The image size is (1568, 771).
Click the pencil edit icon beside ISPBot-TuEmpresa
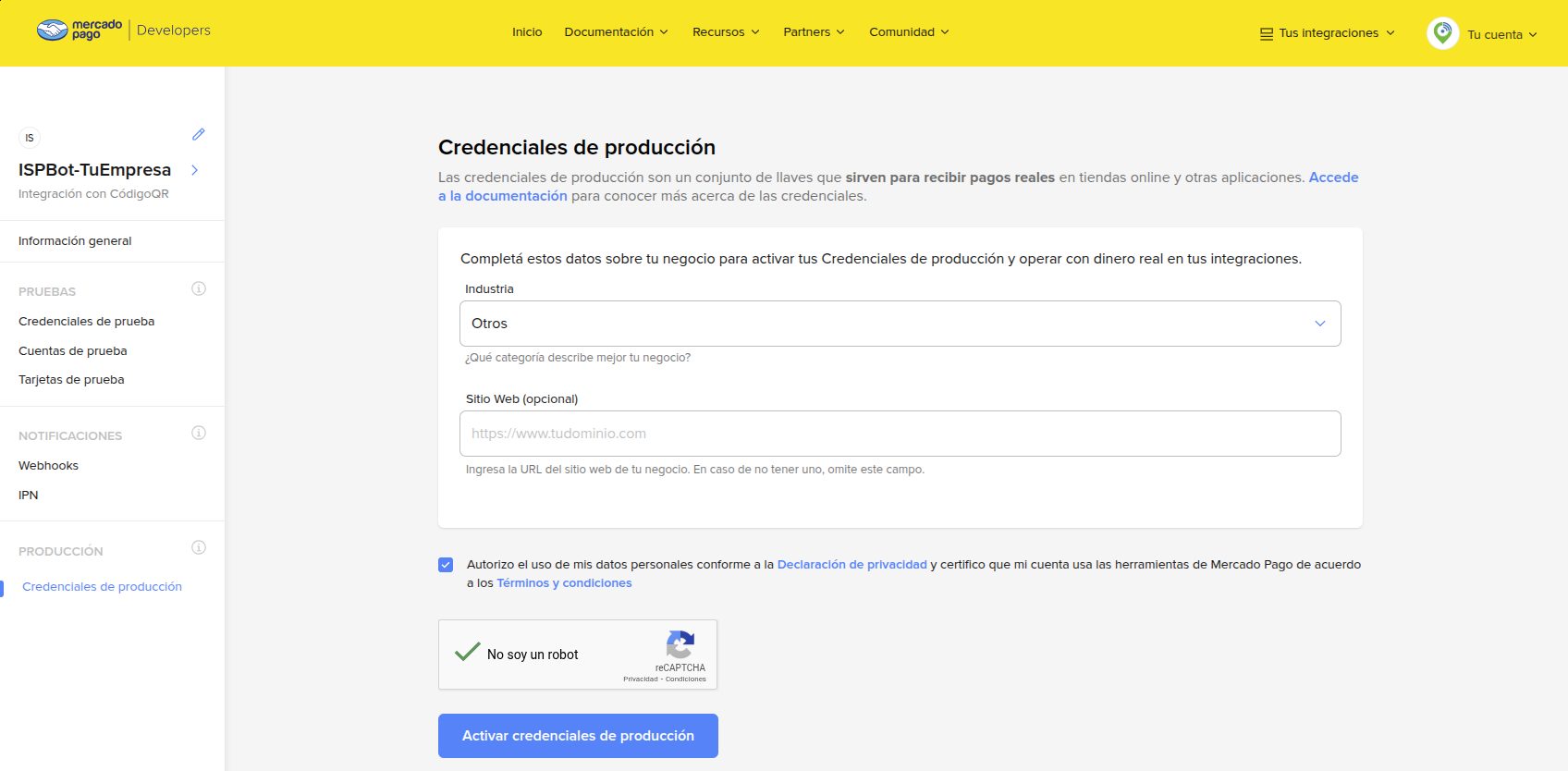coord(198,135)
